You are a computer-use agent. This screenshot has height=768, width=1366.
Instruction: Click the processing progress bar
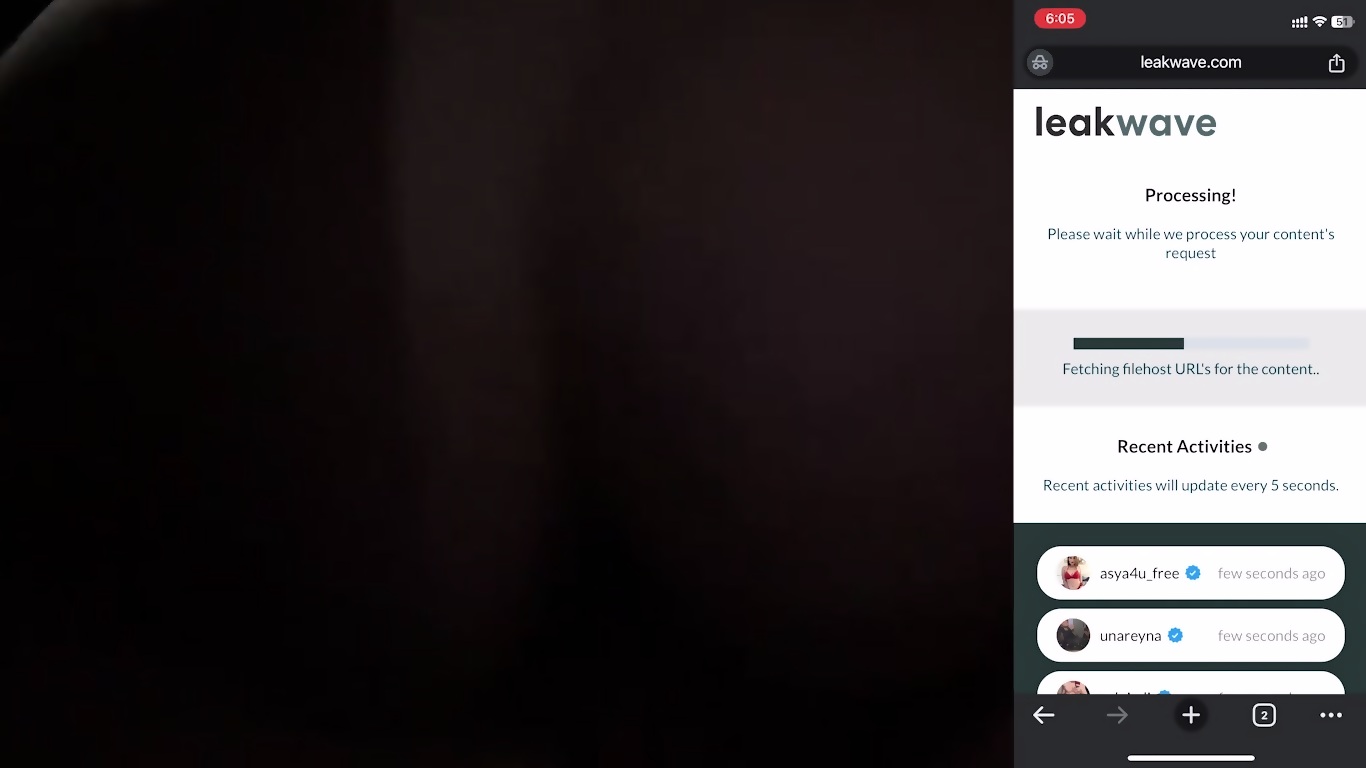(1190, 343)
